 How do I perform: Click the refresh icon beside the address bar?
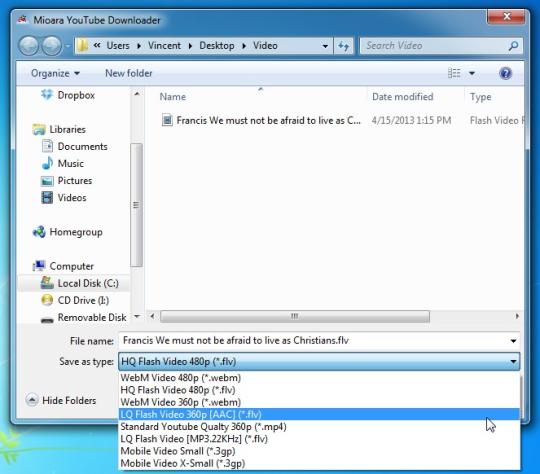pos(343,46)
